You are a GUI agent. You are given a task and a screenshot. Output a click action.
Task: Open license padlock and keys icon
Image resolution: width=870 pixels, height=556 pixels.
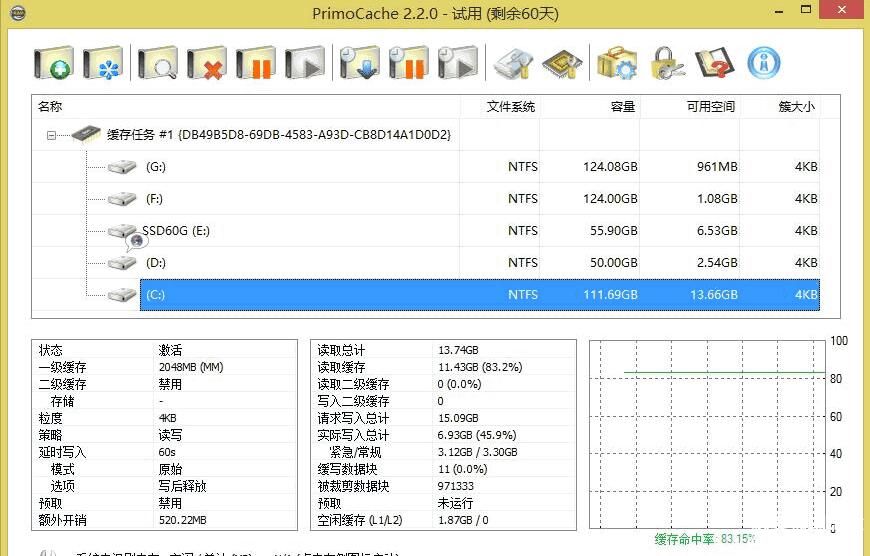tap(666, 63)
